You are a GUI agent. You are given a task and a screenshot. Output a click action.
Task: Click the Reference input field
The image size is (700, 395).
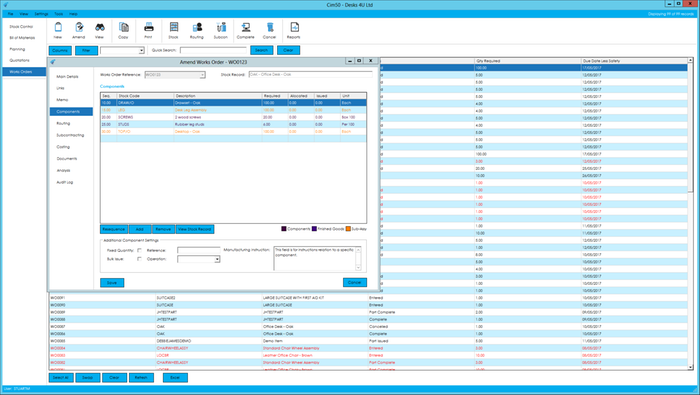tap(198, 250)
